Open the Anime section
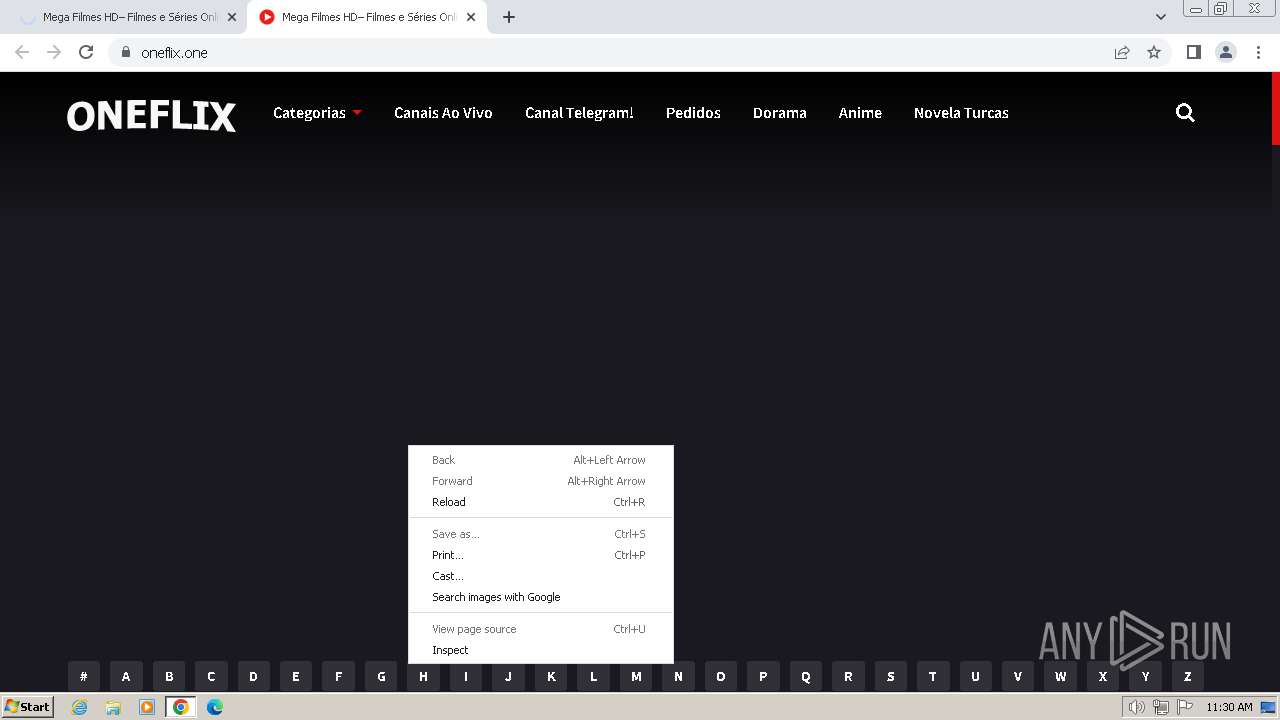The width and height of the screenshot is (1280, 720). [x=860, y=113]
